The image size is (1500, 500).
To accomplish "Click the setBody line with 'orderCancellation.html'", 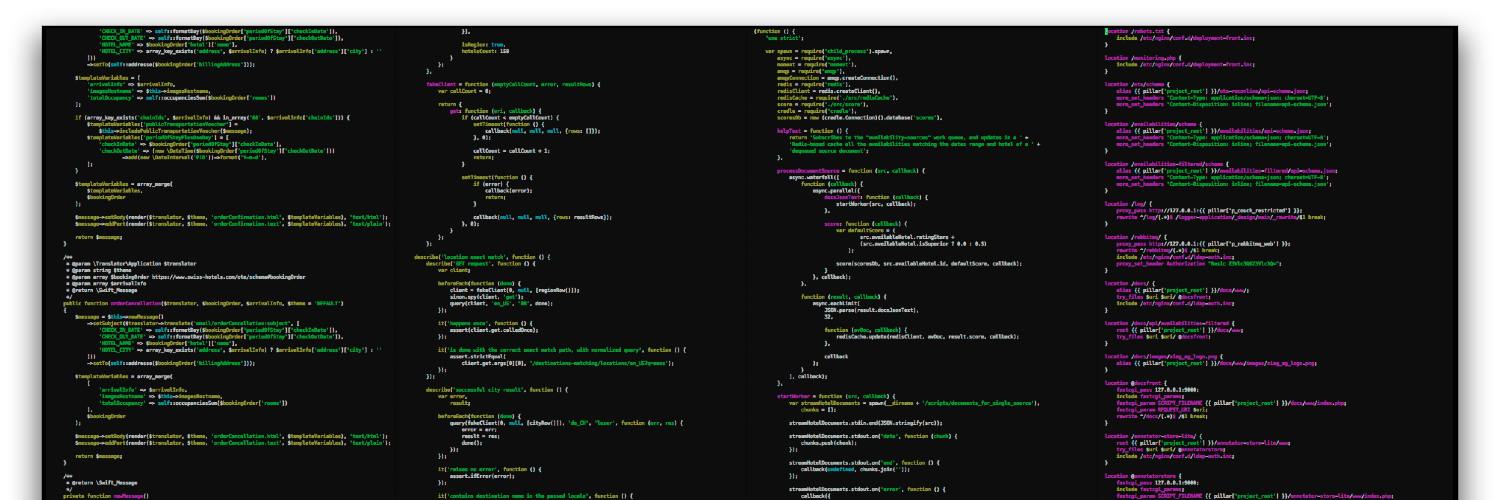I will (231, 436).
